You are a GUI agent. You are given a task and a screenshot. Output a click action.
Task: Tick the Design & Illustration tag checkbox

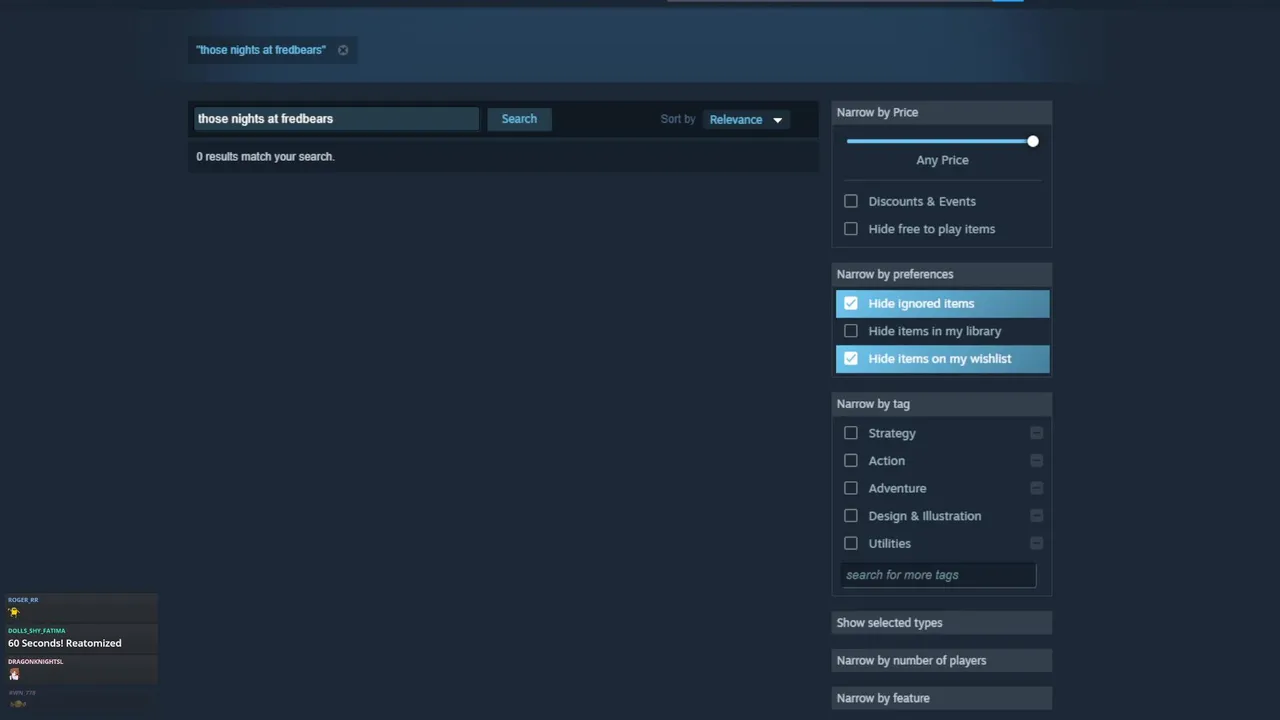[x=851, y=516]
